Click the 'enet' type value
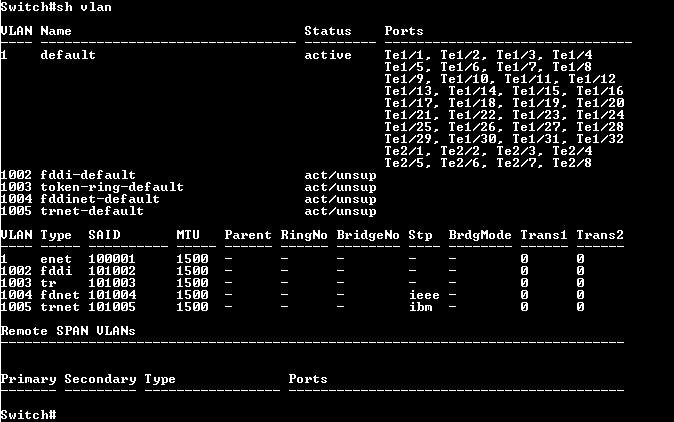 pos(56,259)
